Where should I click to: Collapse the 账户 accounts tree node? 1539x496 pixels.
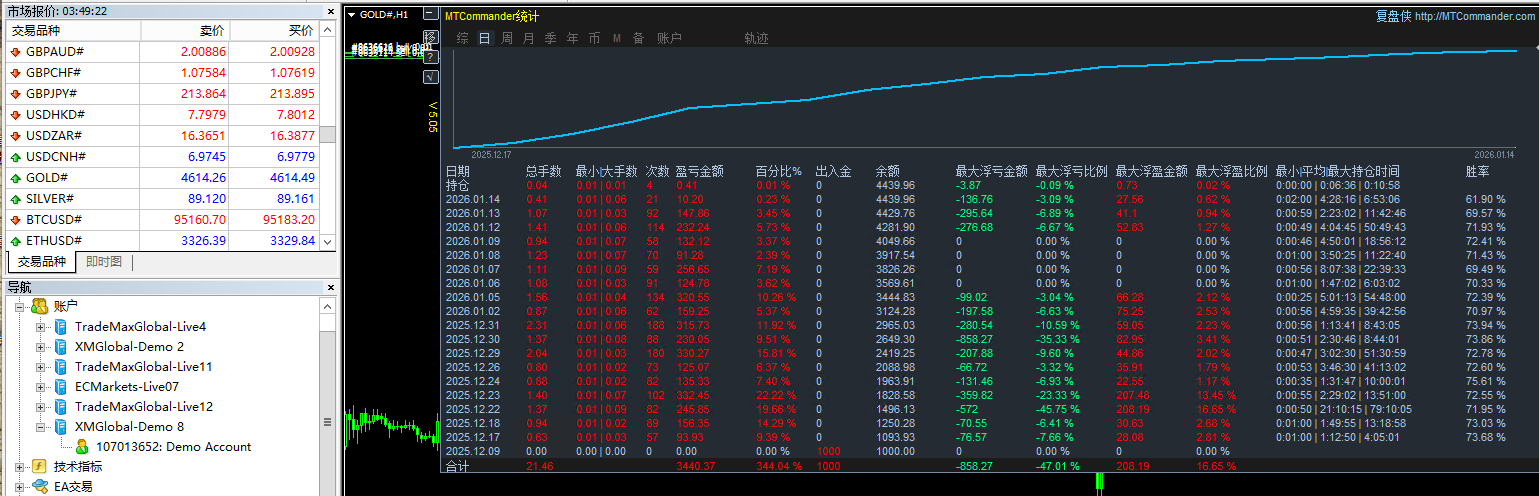click(21, 307)
